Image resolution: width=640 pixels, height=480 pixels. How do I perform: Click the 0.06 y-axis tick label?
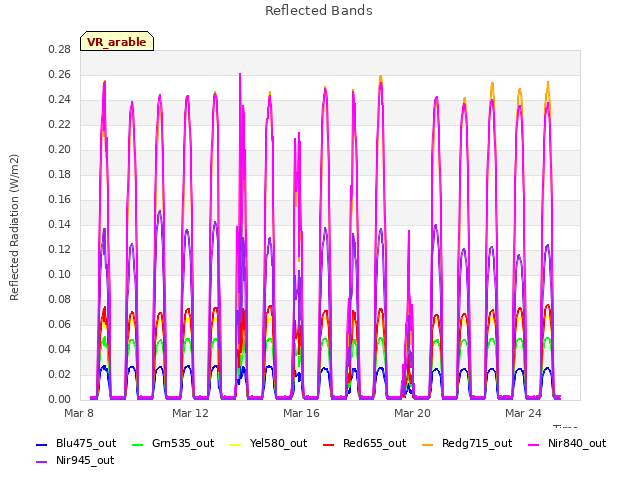(x=60, y=324)
